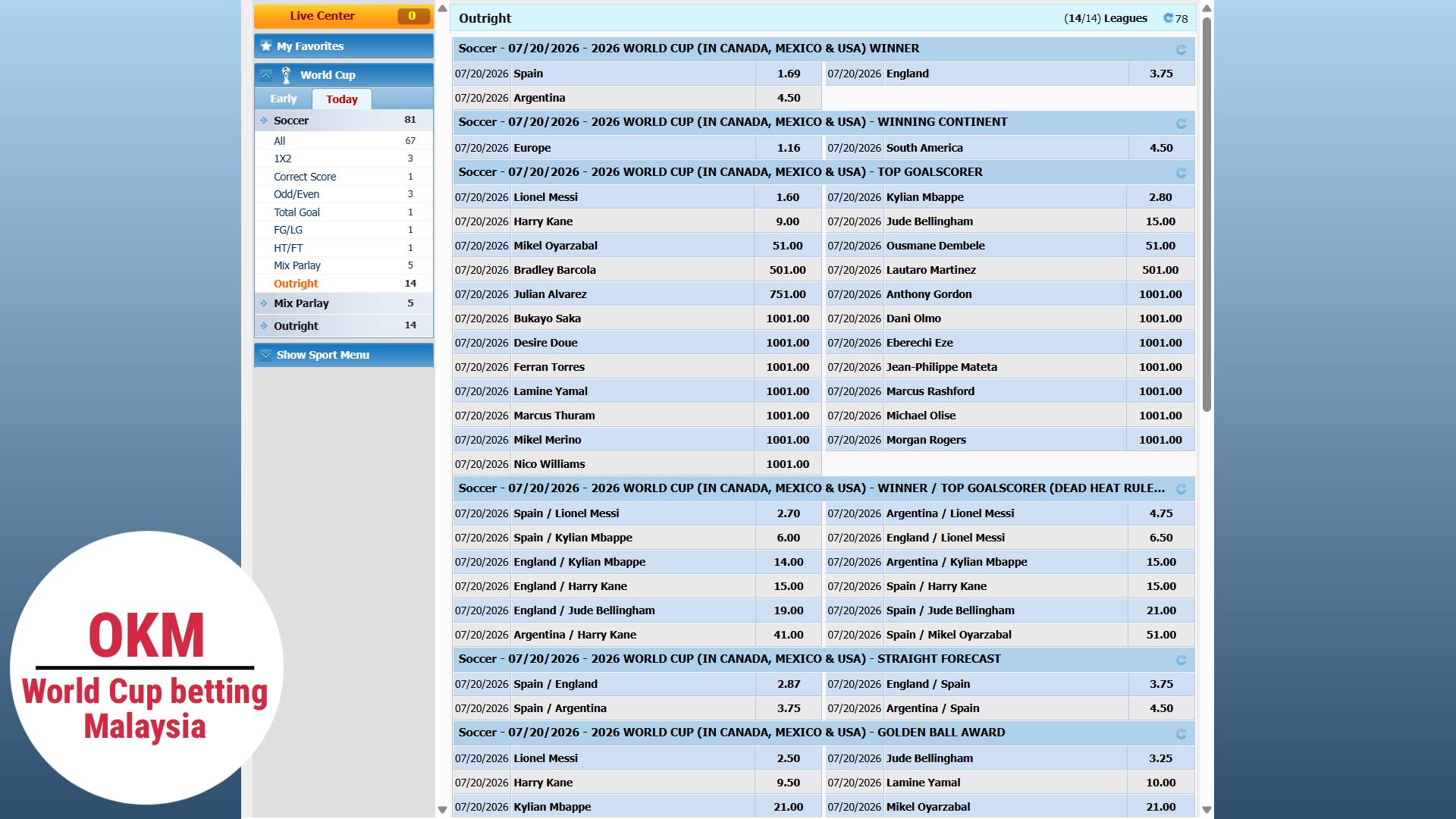Click the Outright page heading
This screenshot has height=819, width=1456.
point(485,18)
